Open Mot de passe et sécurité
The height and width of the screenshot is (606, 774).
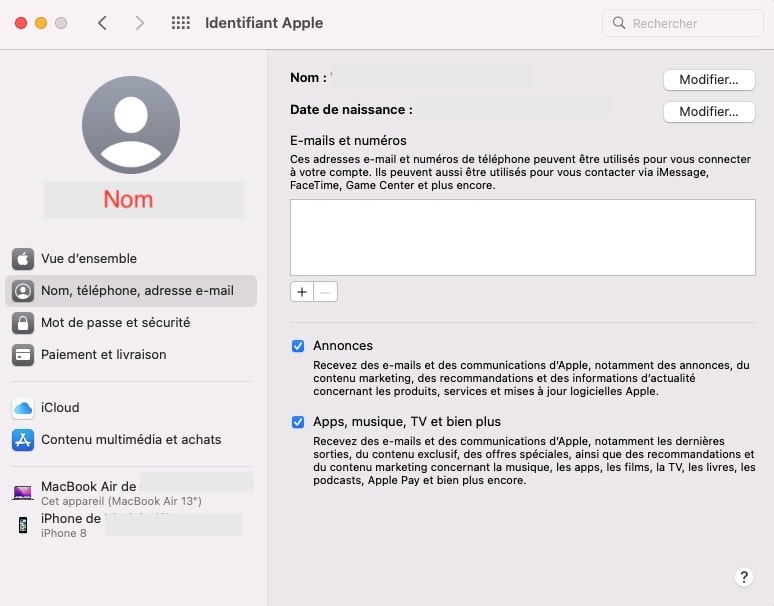pos(131,323)
